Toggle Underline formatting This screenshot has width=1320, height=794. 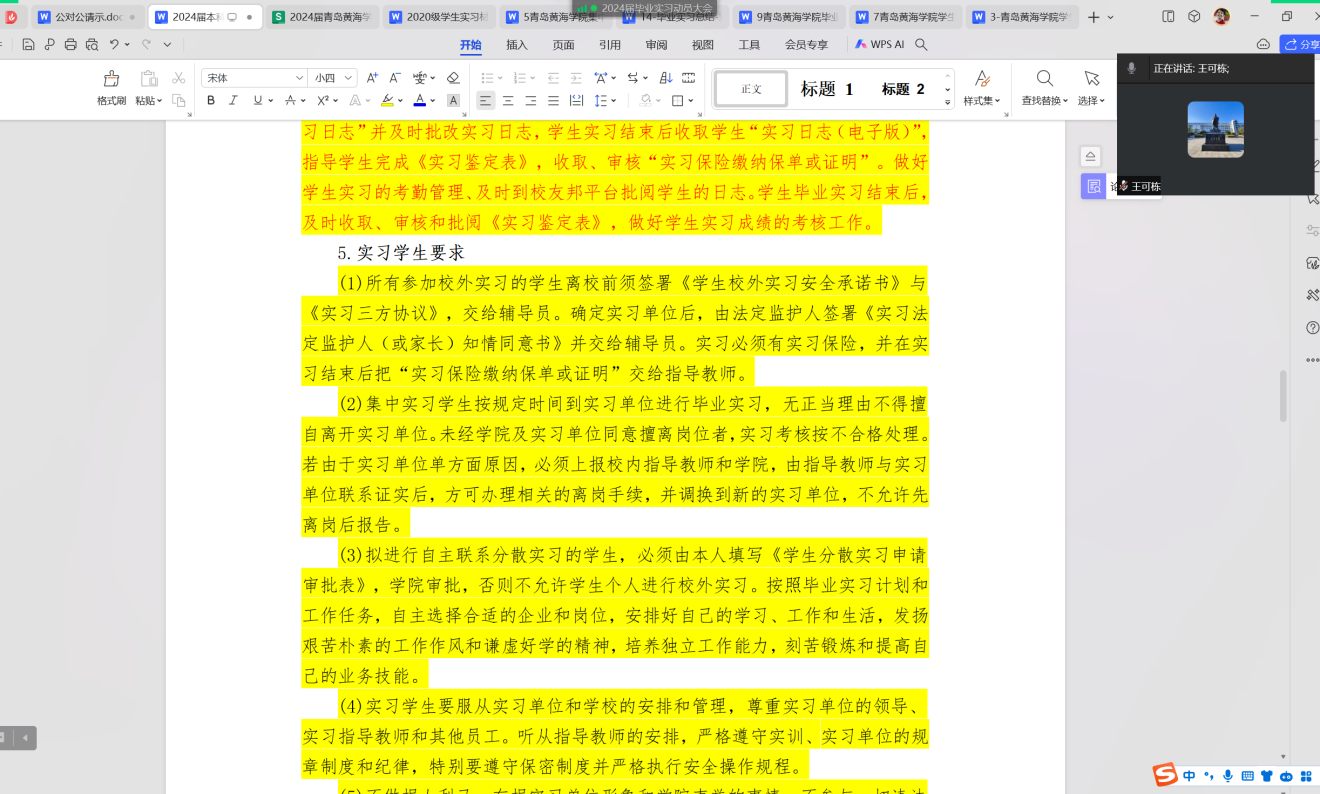click(257, 100)
